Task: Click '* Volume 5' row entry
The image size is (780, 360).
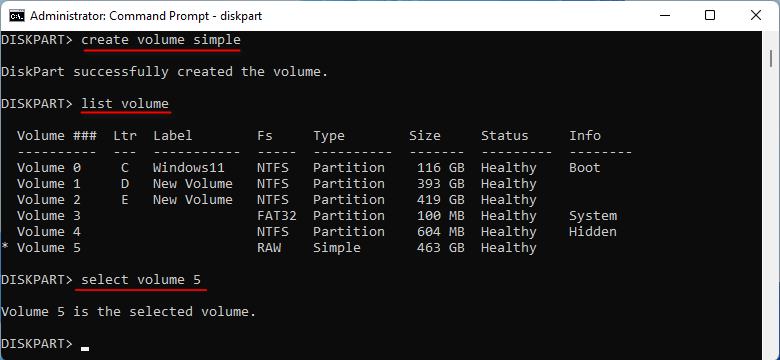Action: tap(41, 248)
